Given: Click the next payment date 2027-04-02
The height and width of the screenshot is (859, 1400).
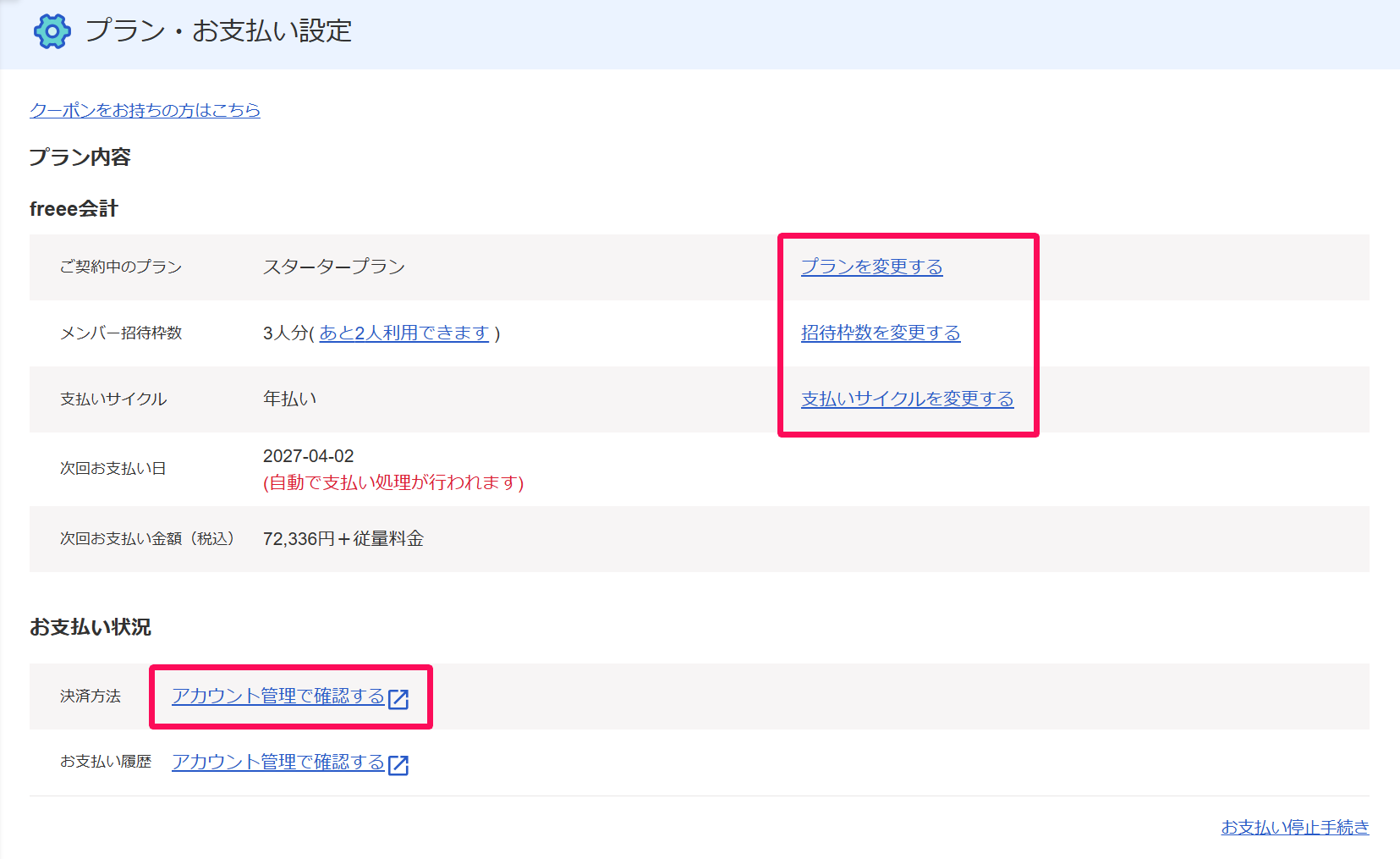Looking at the screenshot, I should coord(308,456).
